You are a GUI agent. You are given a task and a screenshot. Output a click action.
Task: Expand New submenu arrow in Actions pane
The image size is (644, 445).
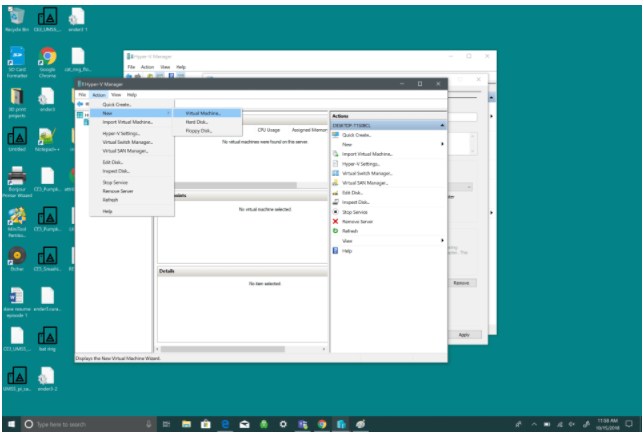point(442,144)
